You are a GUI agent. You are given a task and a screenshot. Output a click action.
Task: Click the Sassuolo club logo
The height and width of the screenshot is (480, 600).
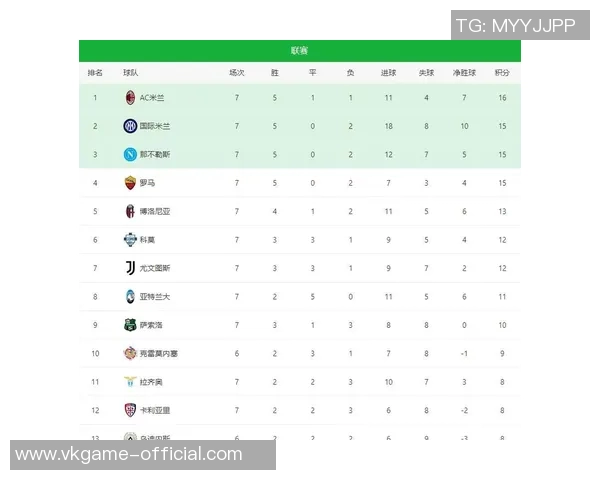[x=130, y=325]
